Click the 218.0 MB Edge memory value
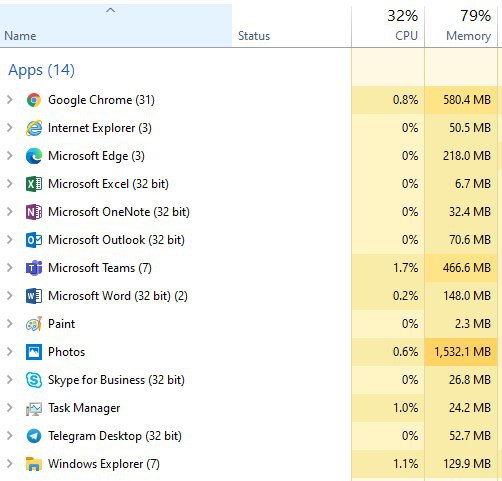The height and width of the screenshot is (481, 502). (467, 156)
